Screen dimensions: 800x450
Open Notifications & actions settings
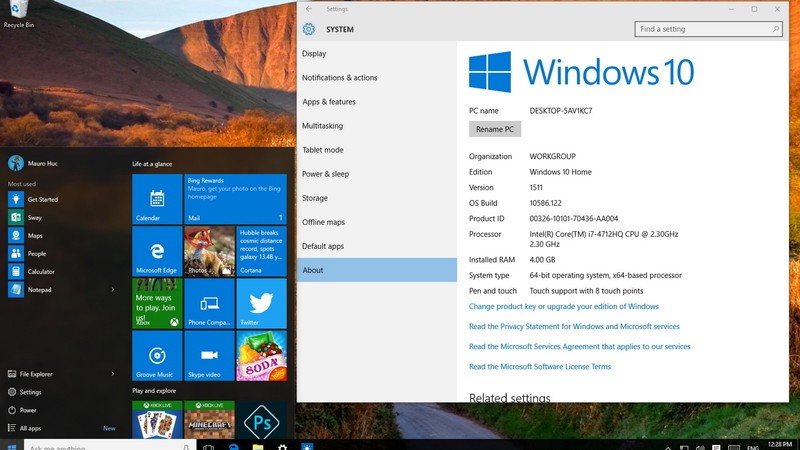(377, 78)
